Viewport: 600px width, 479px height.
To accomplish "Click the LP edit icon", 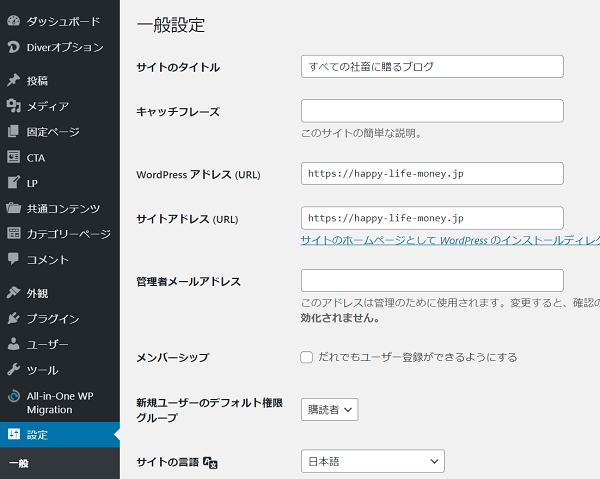I will (13, 182).
